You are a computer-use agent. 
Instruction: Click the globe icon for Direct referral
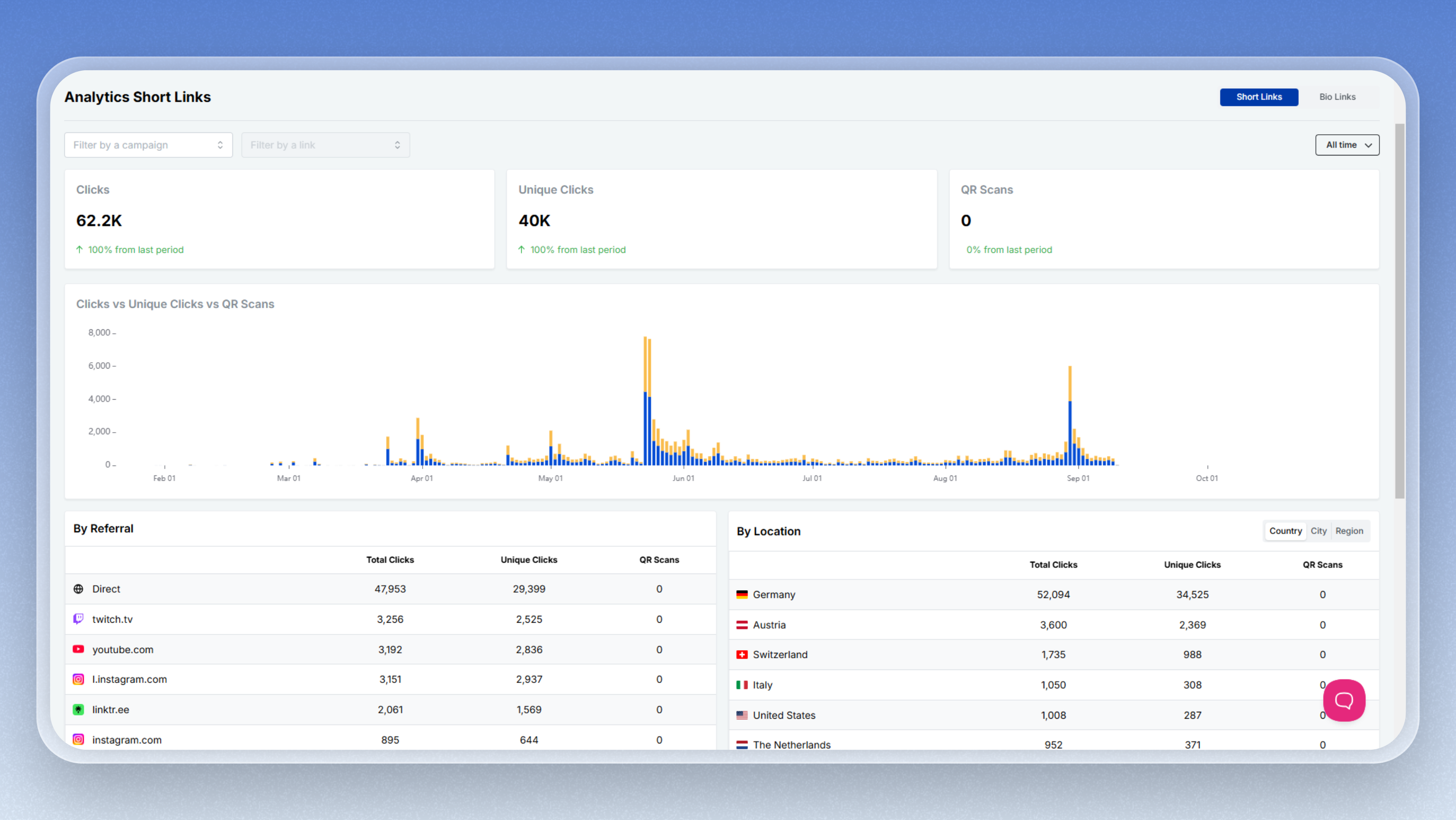click(78, 589)
